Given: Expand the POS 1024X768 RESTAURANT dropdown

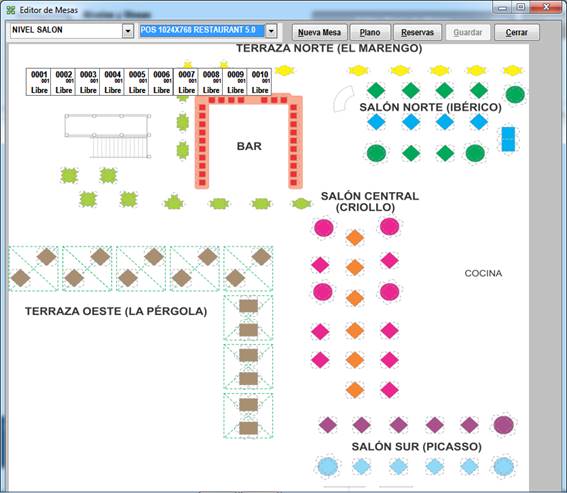Looking at the screenshot, I should (x=271, y=31).
